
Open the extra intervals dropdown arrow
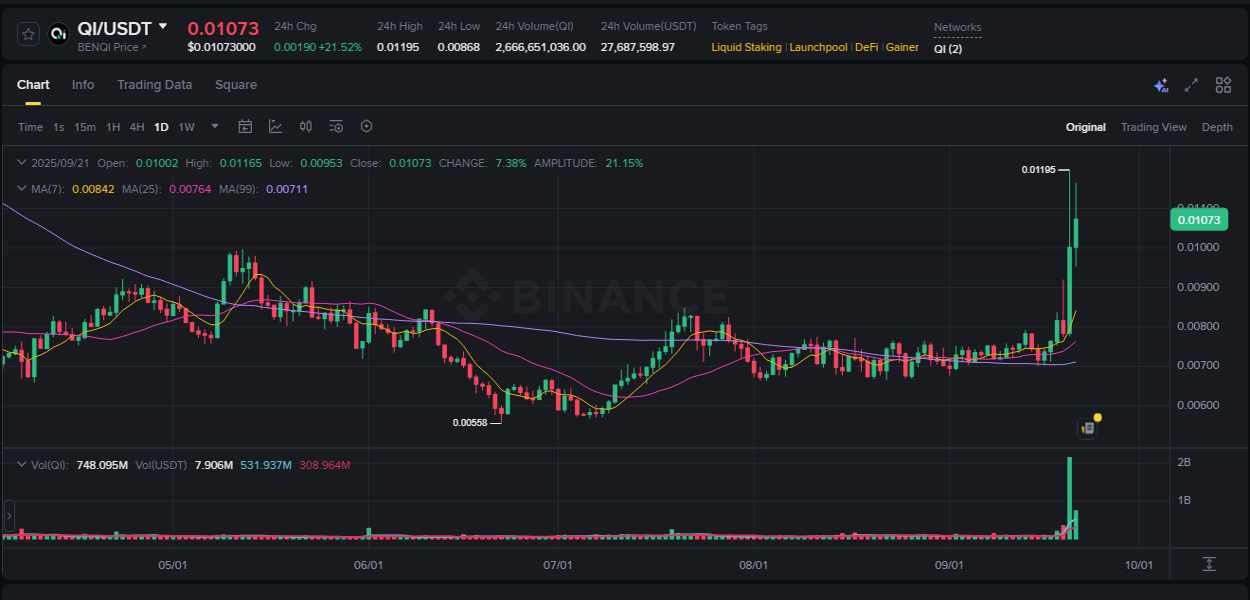pyautogui.click(x=214, y=127)
